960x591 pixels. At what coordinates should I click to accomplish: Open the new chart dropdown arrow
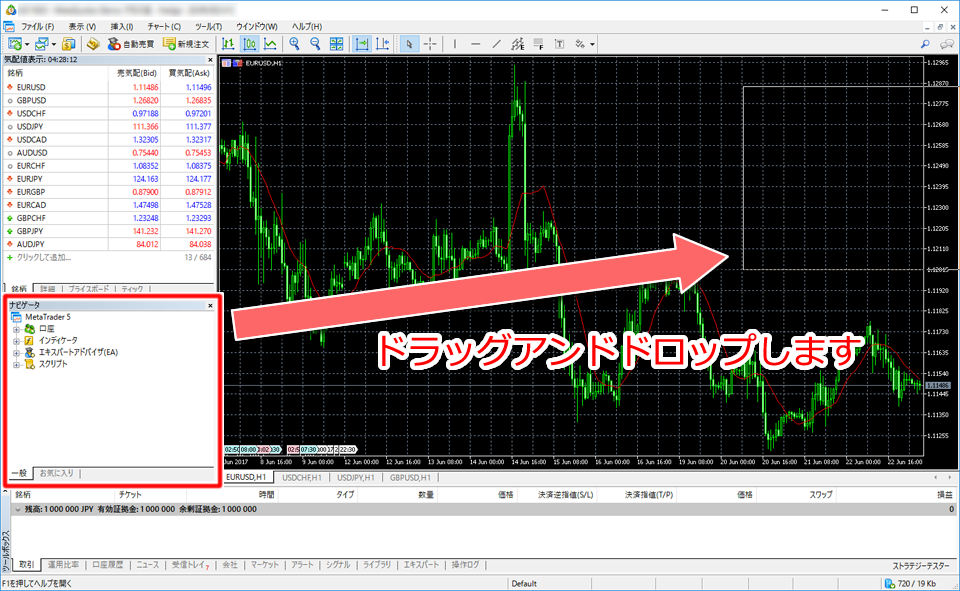27,43
